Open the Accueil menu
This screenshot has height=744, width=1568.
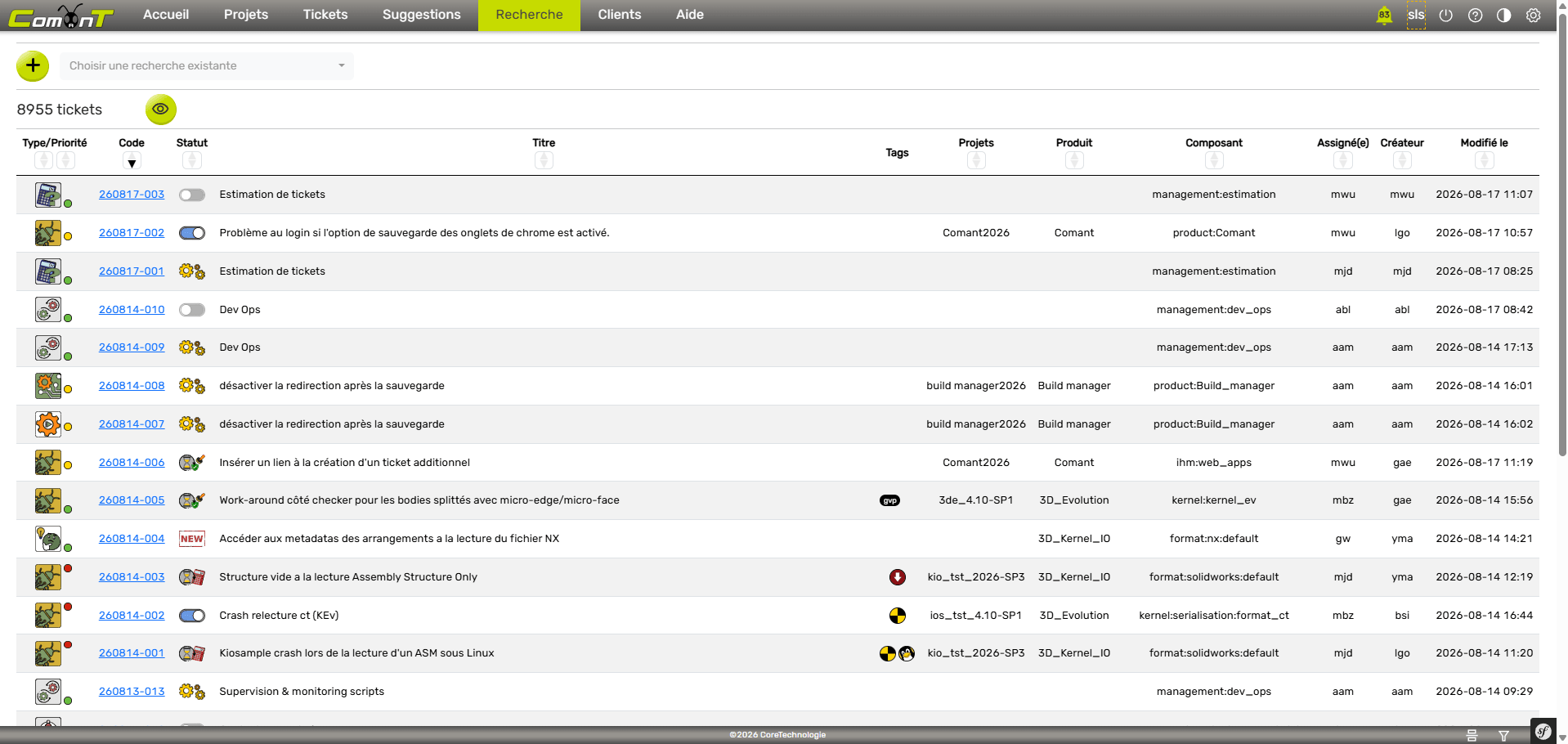pyautogui.click(x=166, y=15)
